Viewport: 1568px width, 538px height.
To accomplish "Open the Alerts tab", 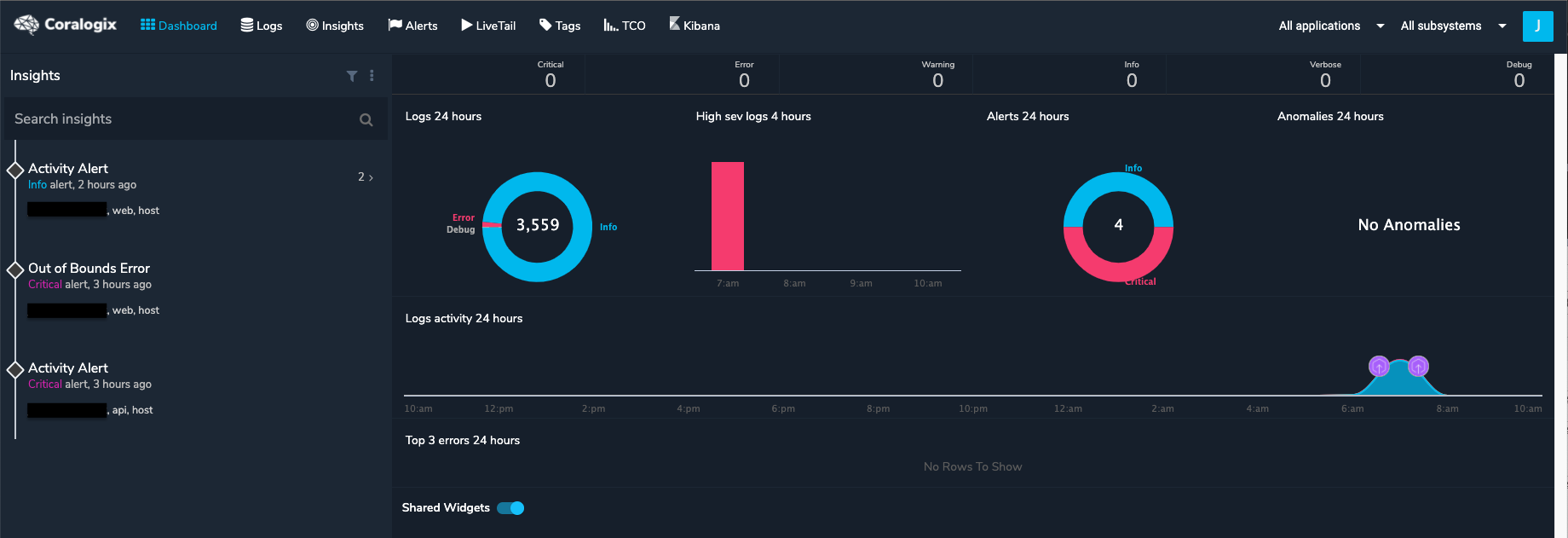I will pyautogui.click(x=413, y=26).
